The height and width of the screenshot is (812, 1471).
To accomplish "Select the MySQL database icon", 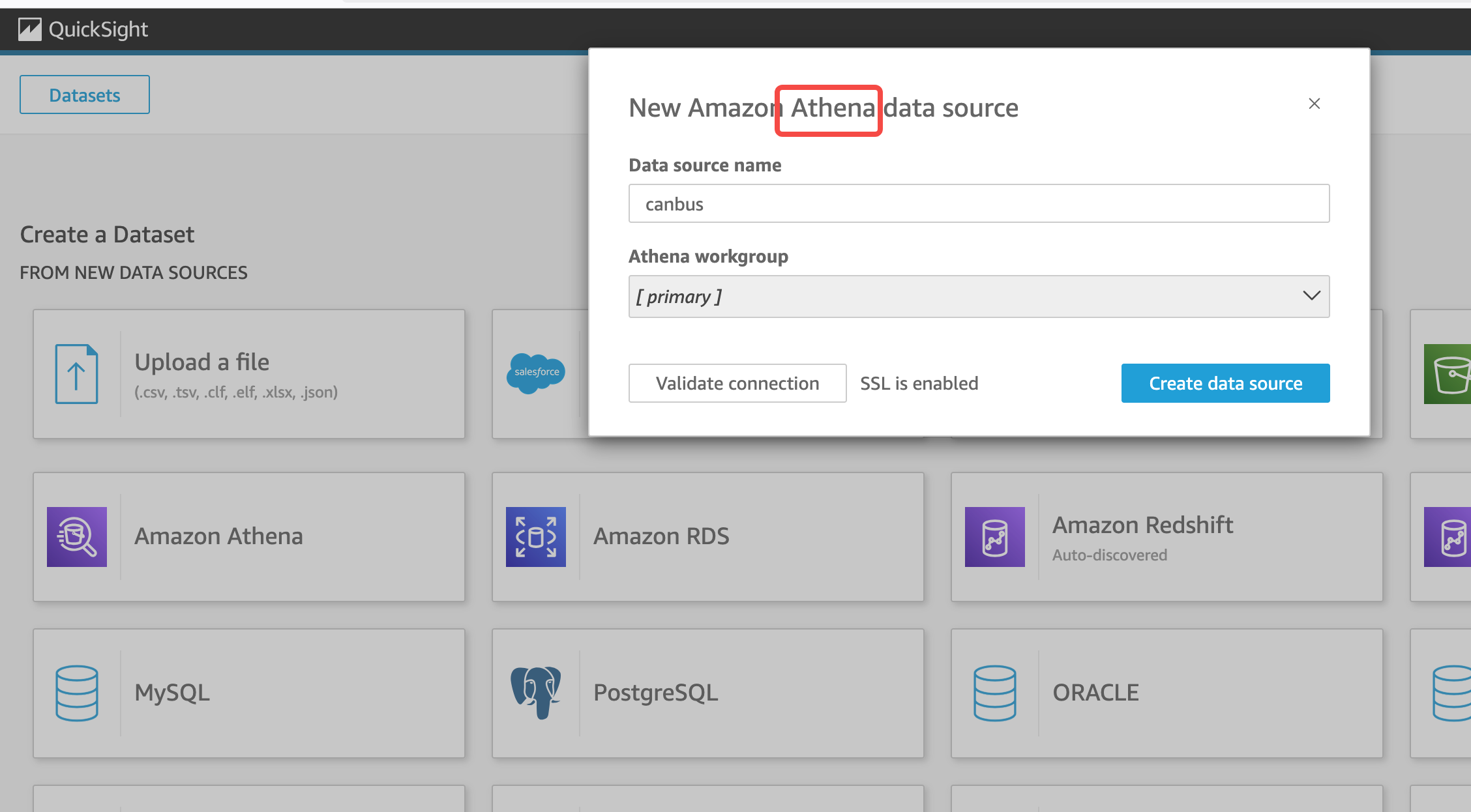I will [77, 693].
